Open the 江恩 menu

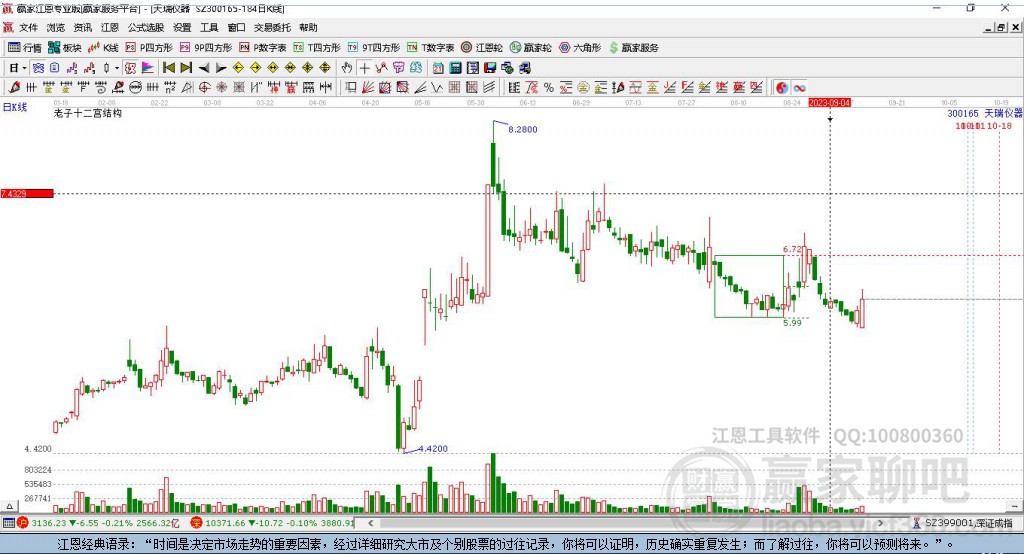(110, 27)
